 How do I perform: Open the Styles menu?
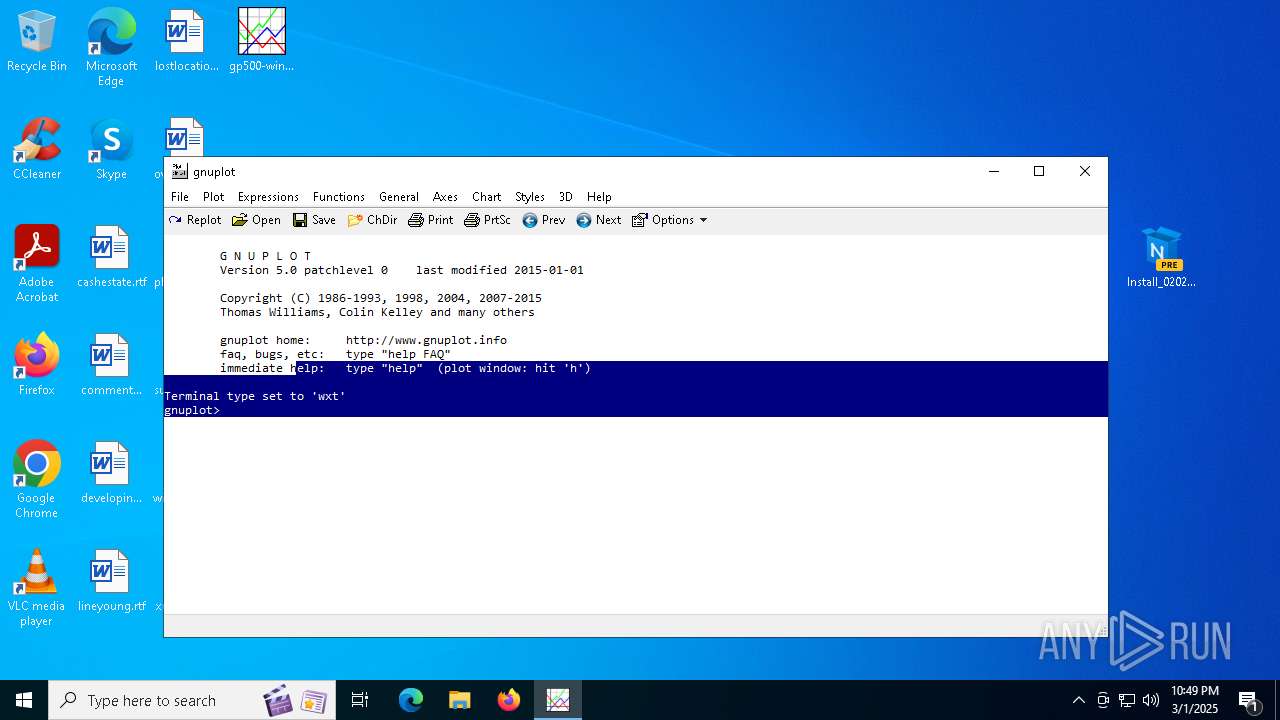tap(530, 197)
